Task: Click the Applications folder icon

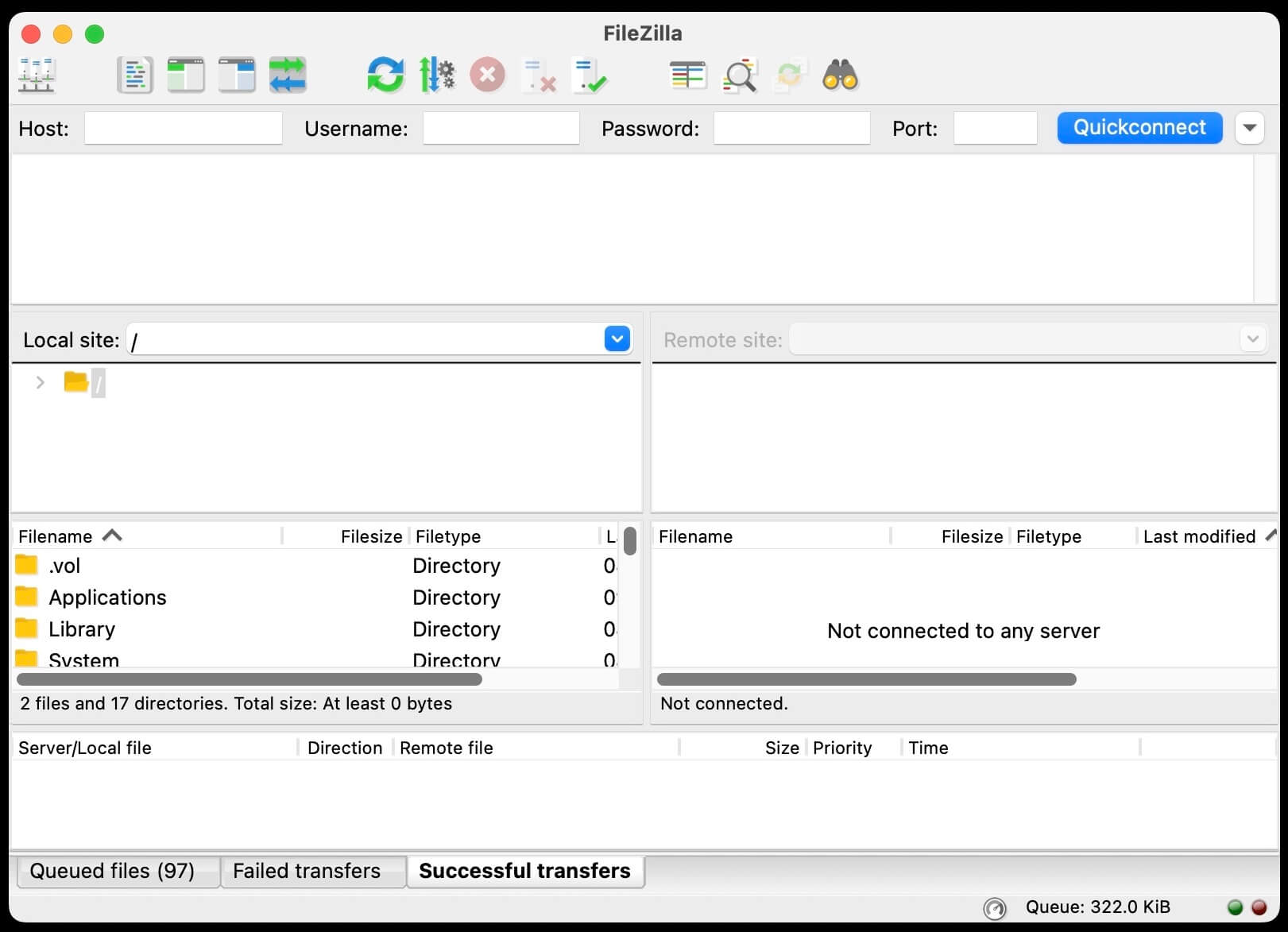Action: [x=26, y=597]
